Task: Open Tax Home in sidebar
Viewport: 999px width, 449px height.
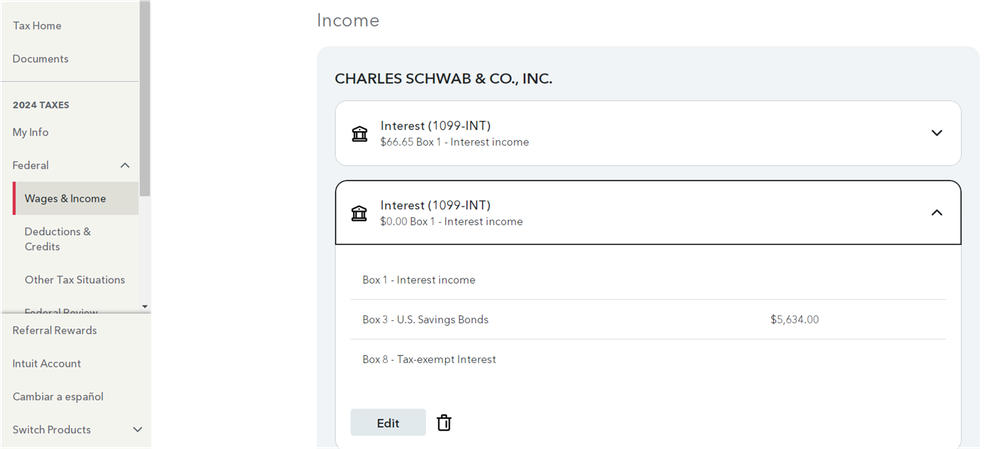Action: click(37, 26)
